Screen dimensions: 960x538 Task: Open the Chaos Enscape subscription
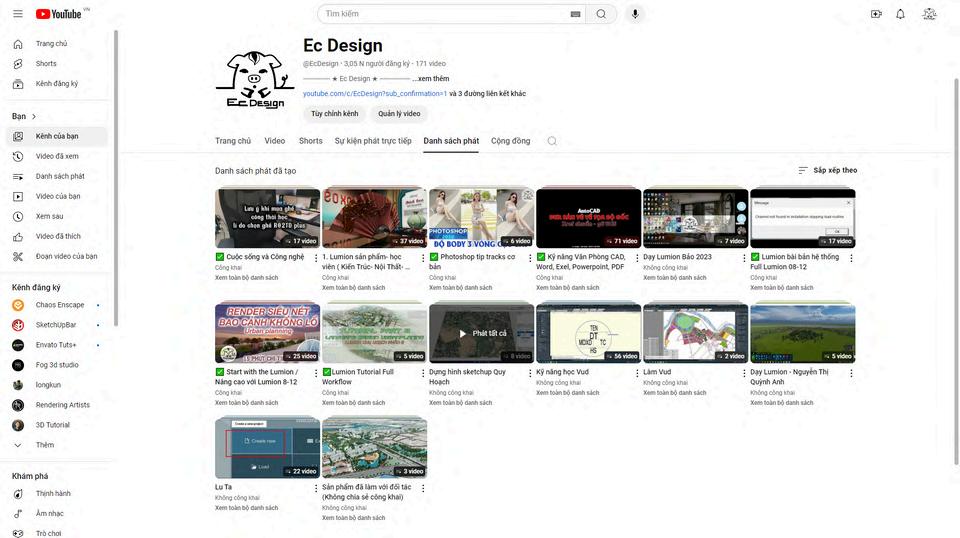(57, 305)
